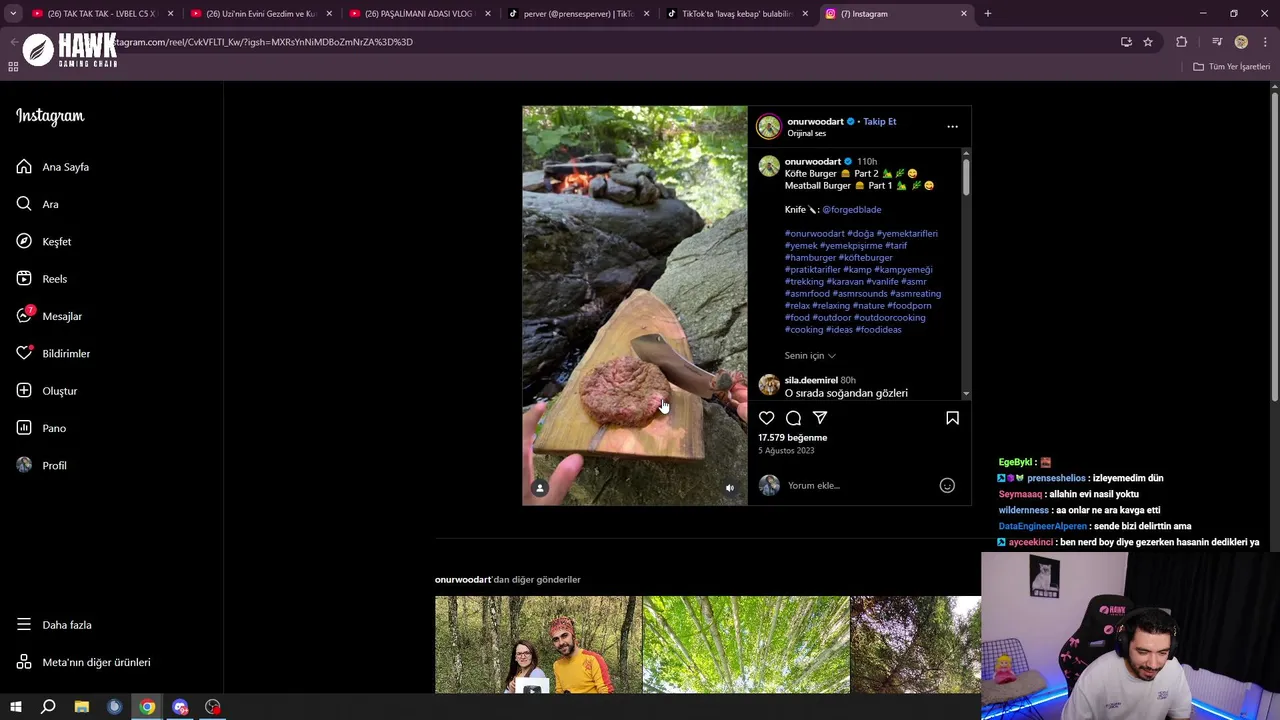Screen dimensions: 1280x720
Task: Close the Instagram browser tab
Action: 964,14
